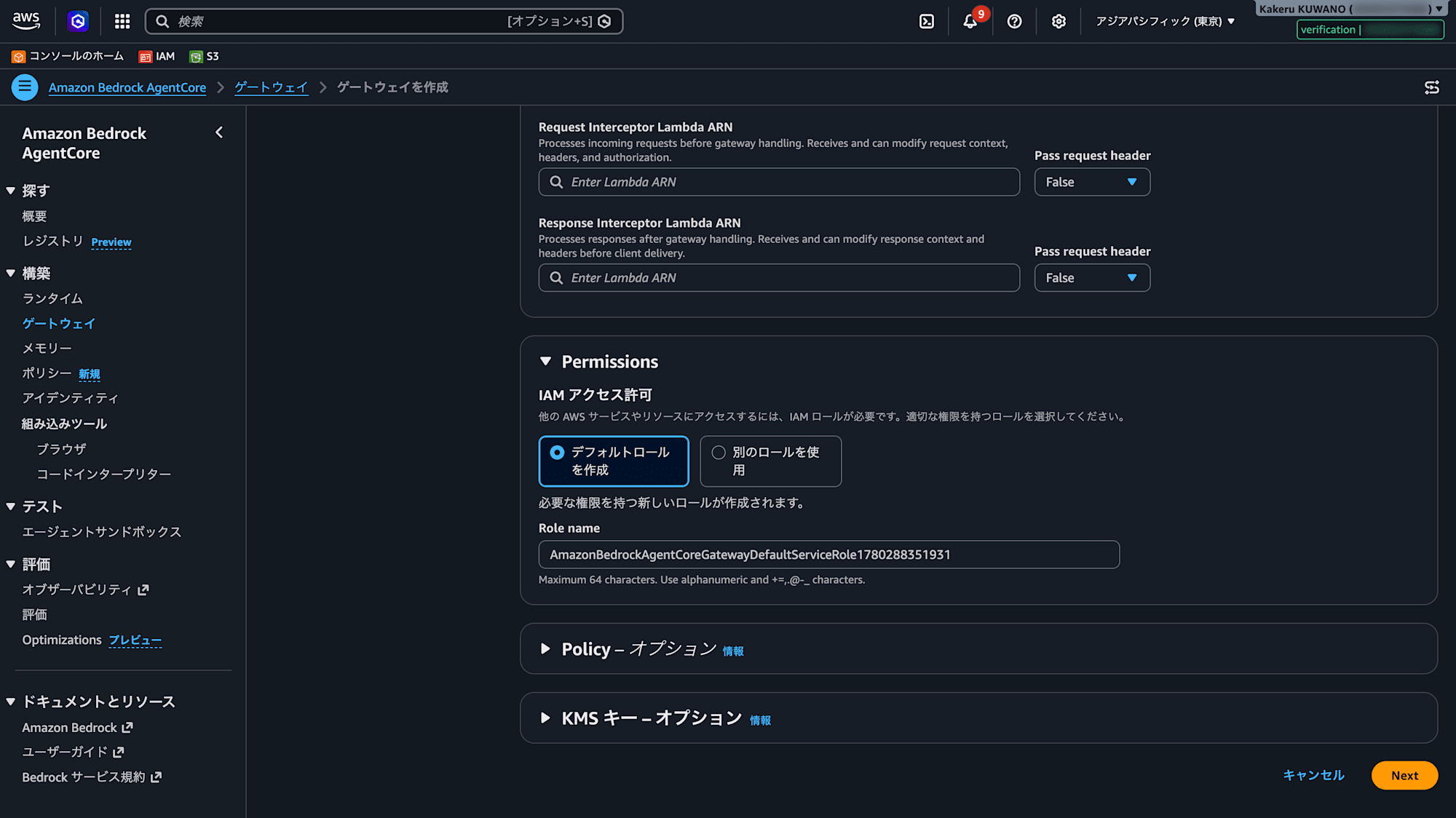Open 概要 in the sidebar
Image resolution: width=1456 pixels, height=818 pixels.
34,216
